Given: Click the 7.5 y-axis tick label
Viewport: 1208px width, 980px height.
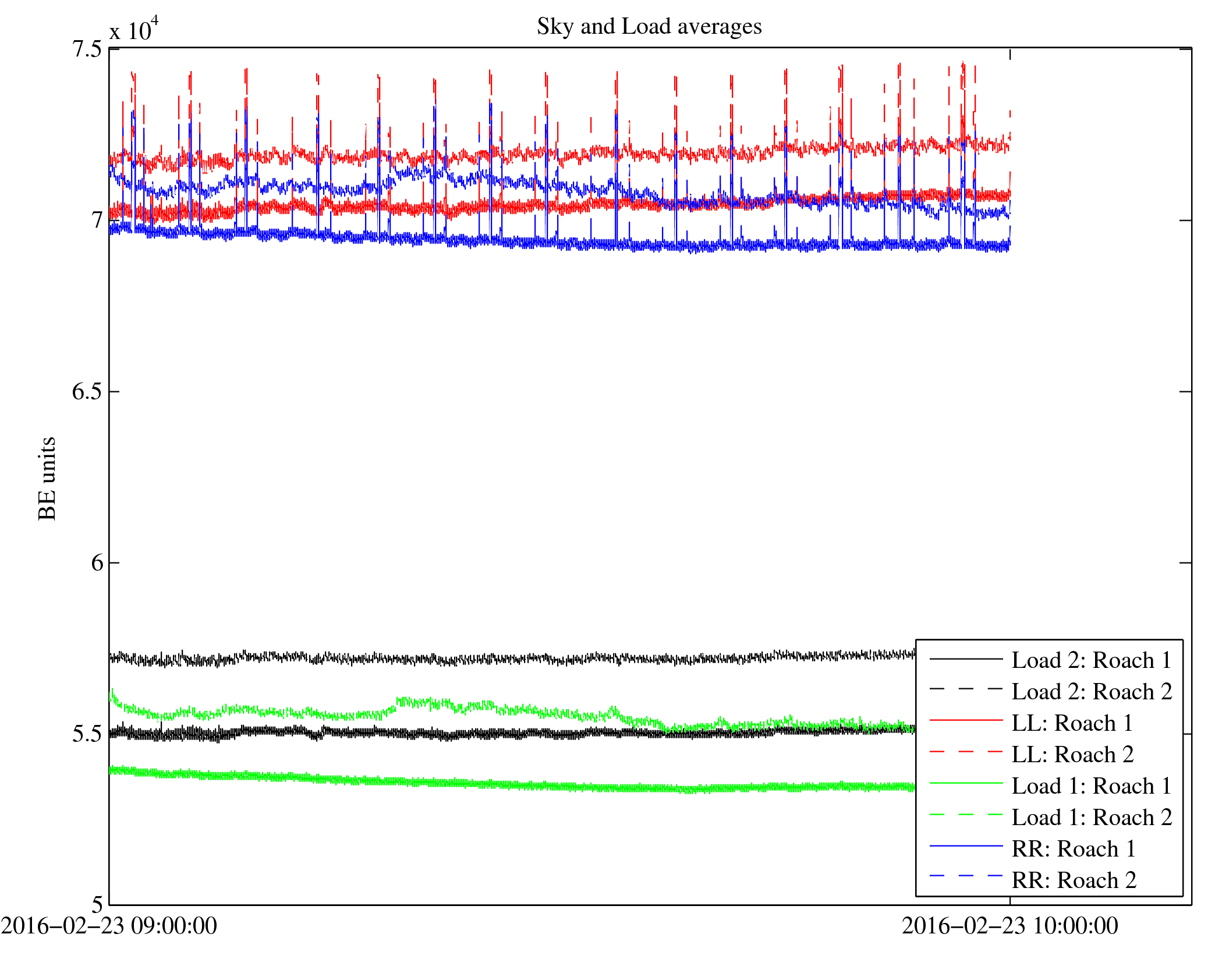Looking at the screenshot, I should pyautogui.click(x=87, y=49).
